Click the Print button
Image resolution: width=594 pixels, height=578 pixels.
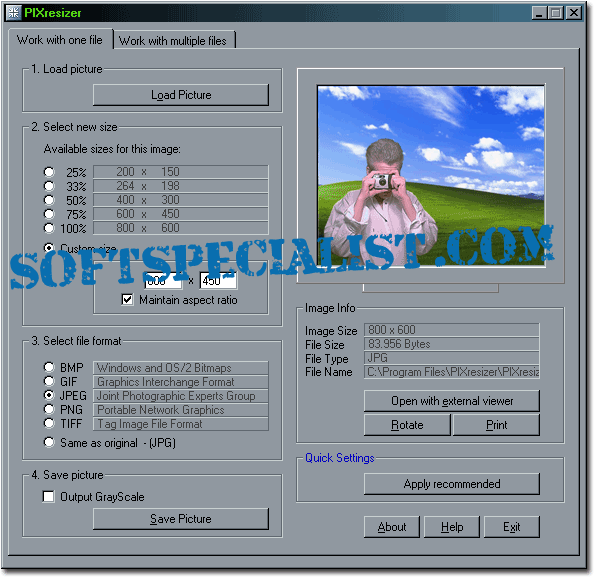tap(496, 425)
